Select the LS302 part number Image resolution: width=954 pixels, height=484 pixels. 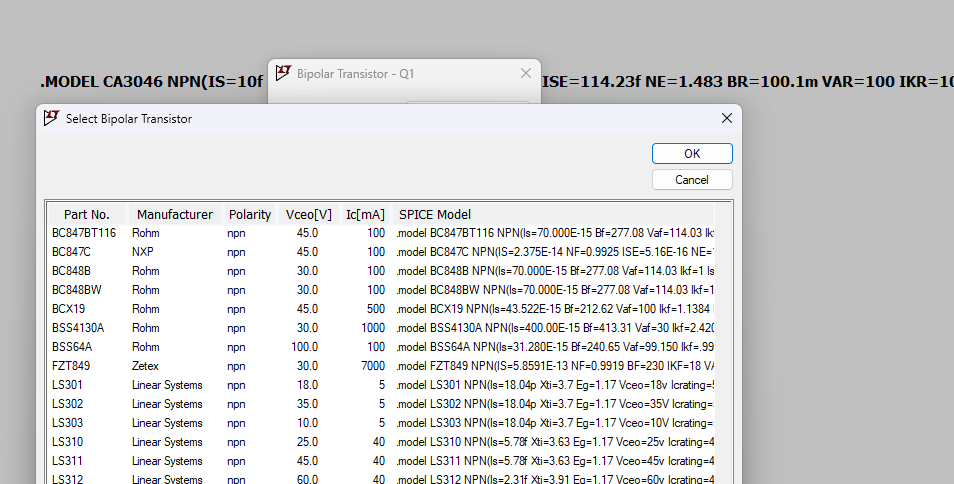pyautogui.click(x=67, y=404)
